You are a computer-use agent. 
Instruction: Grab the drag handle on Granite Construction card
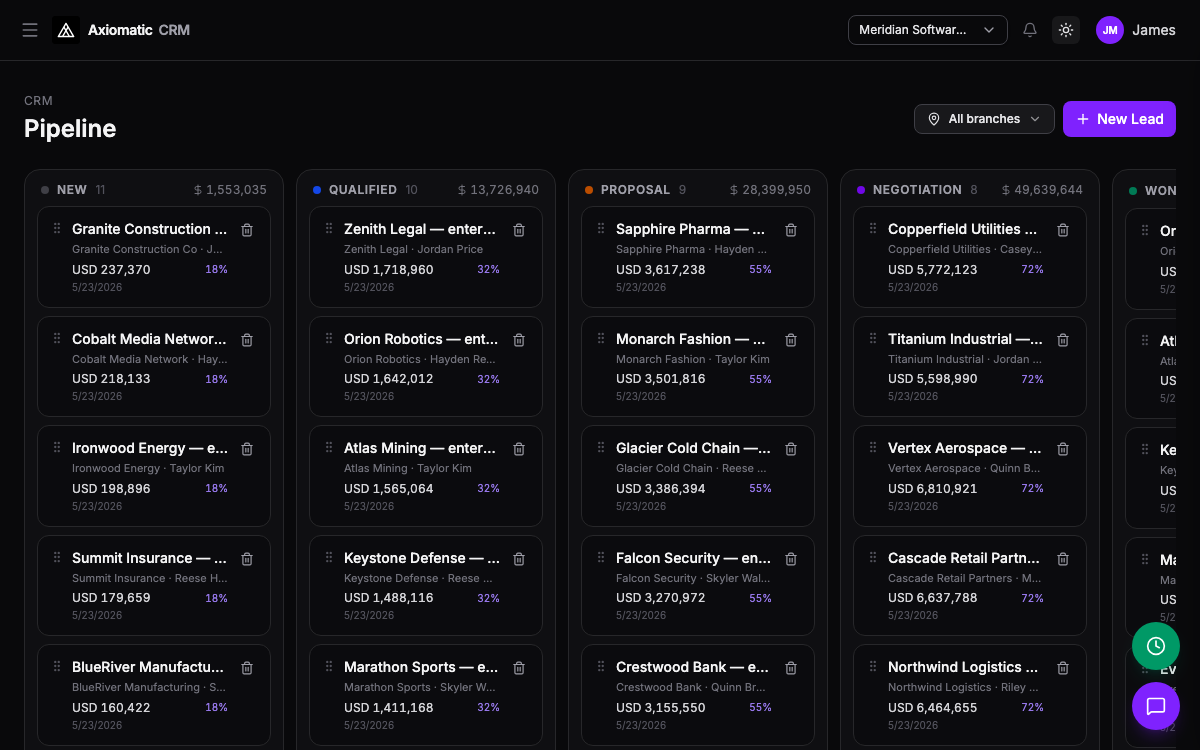tap(57, 229)
